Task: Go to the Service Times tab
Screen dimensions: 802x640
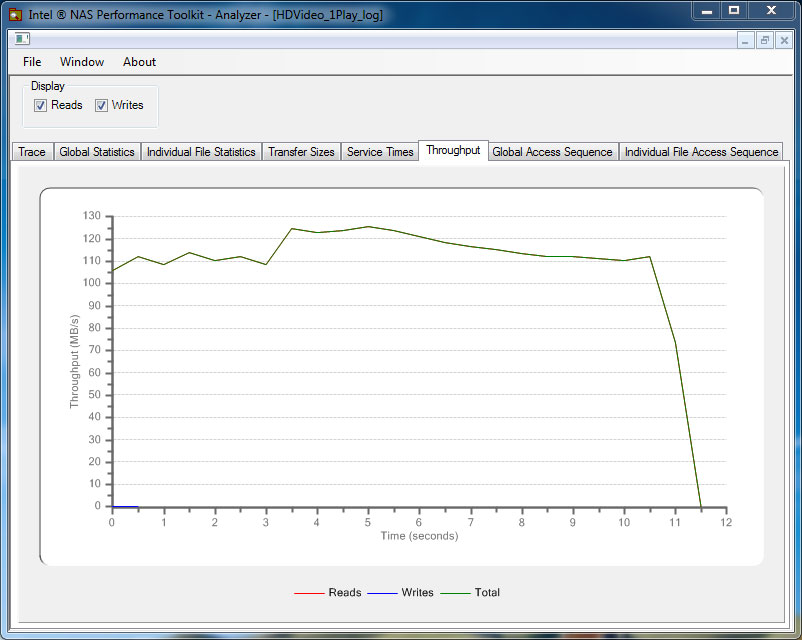Action: click(380, 152)
